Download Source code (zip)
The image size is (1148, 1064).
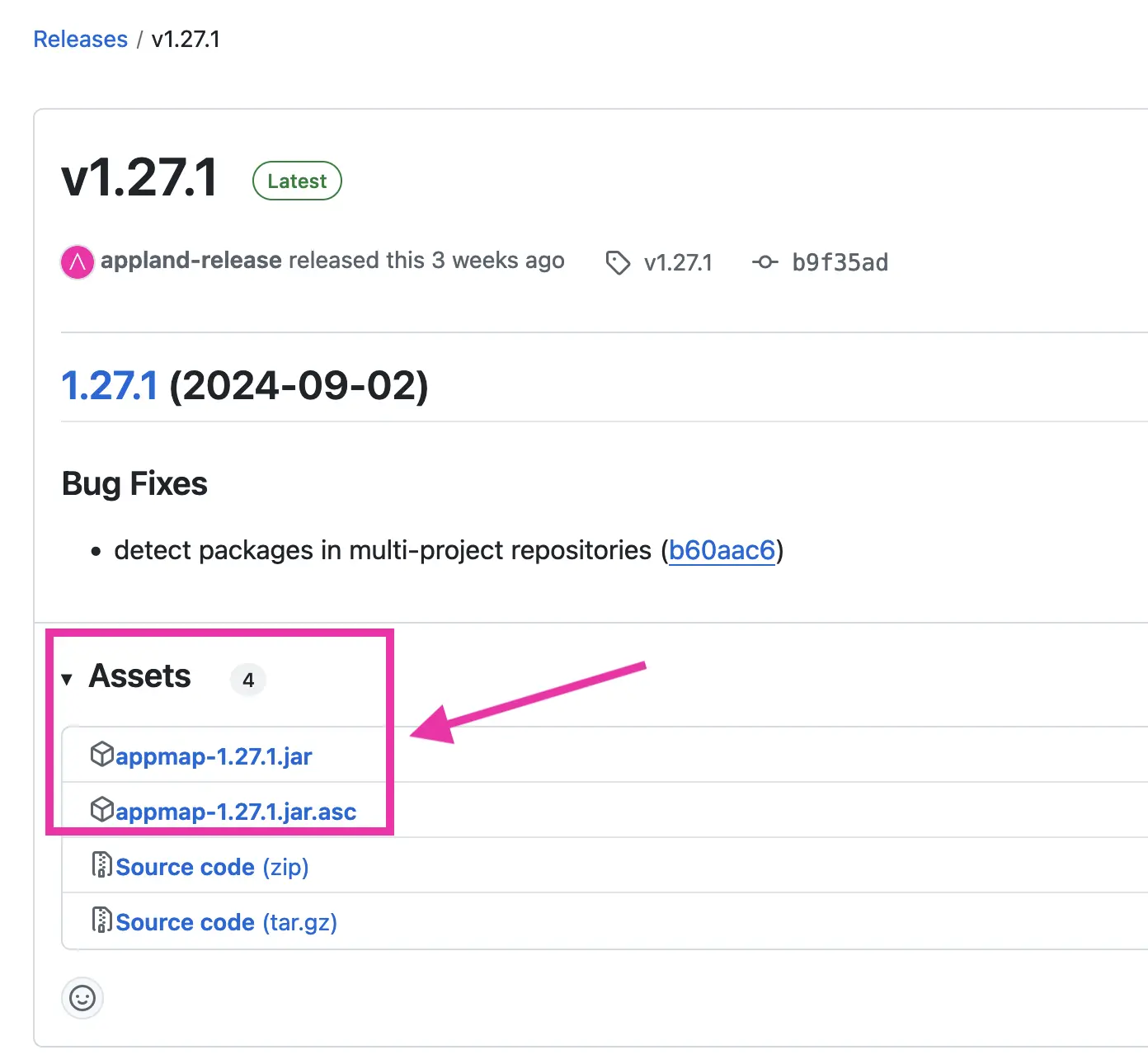pos(212,867)
